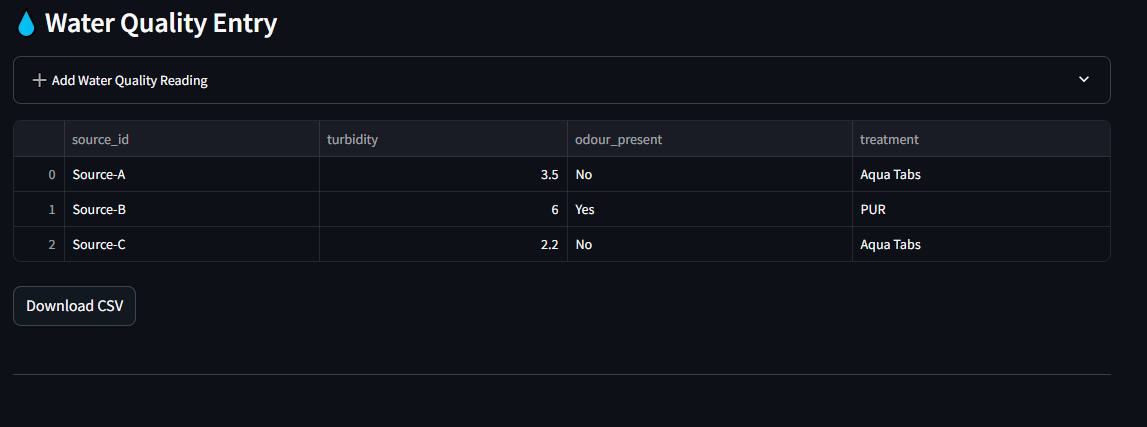
Task: Select the PUR treatment cell
Action: (x=873, y=210)
